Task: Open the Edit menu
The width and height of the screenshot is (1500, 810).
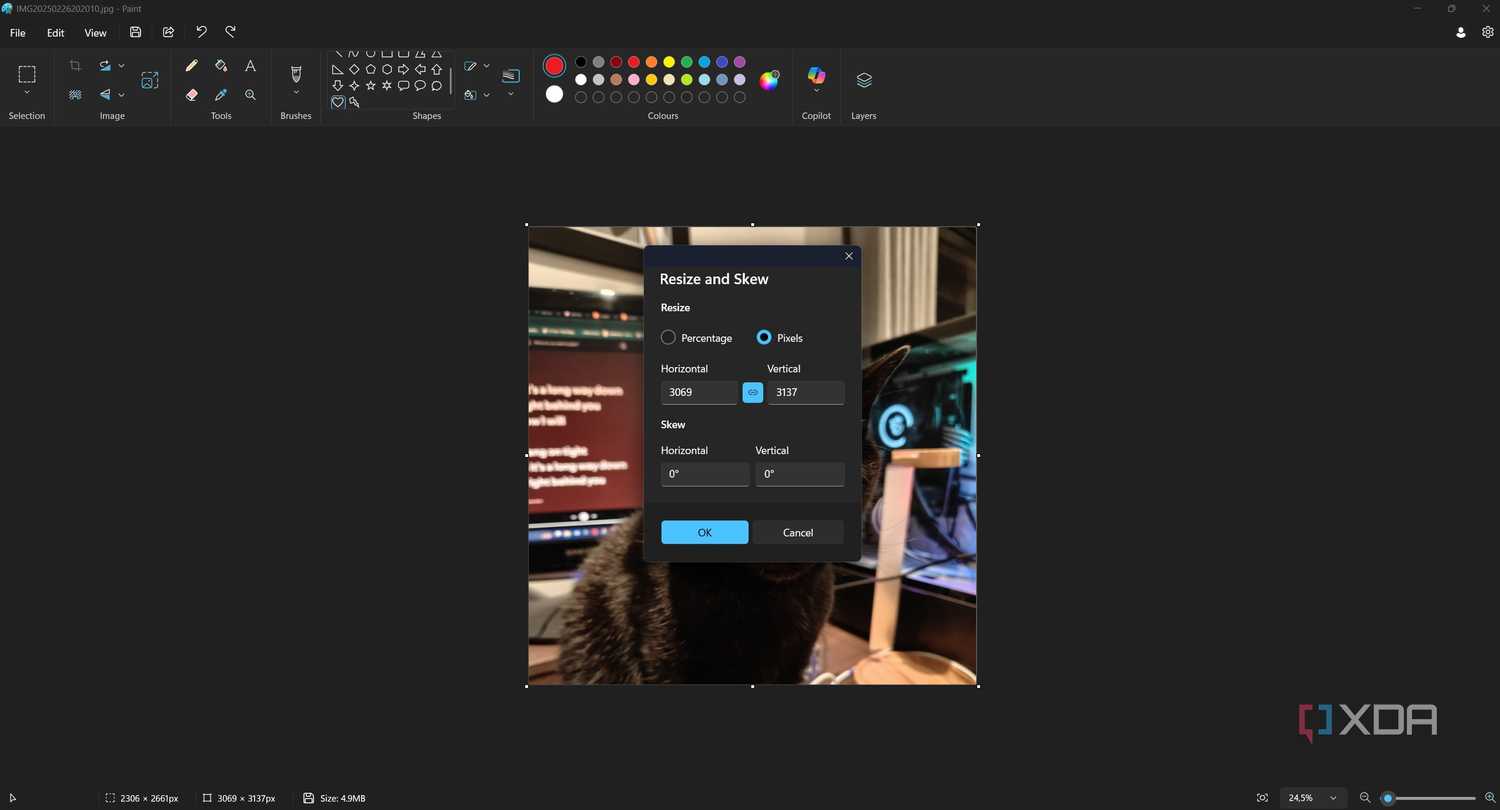Action: pyautogui.click(x=56, y=33)
